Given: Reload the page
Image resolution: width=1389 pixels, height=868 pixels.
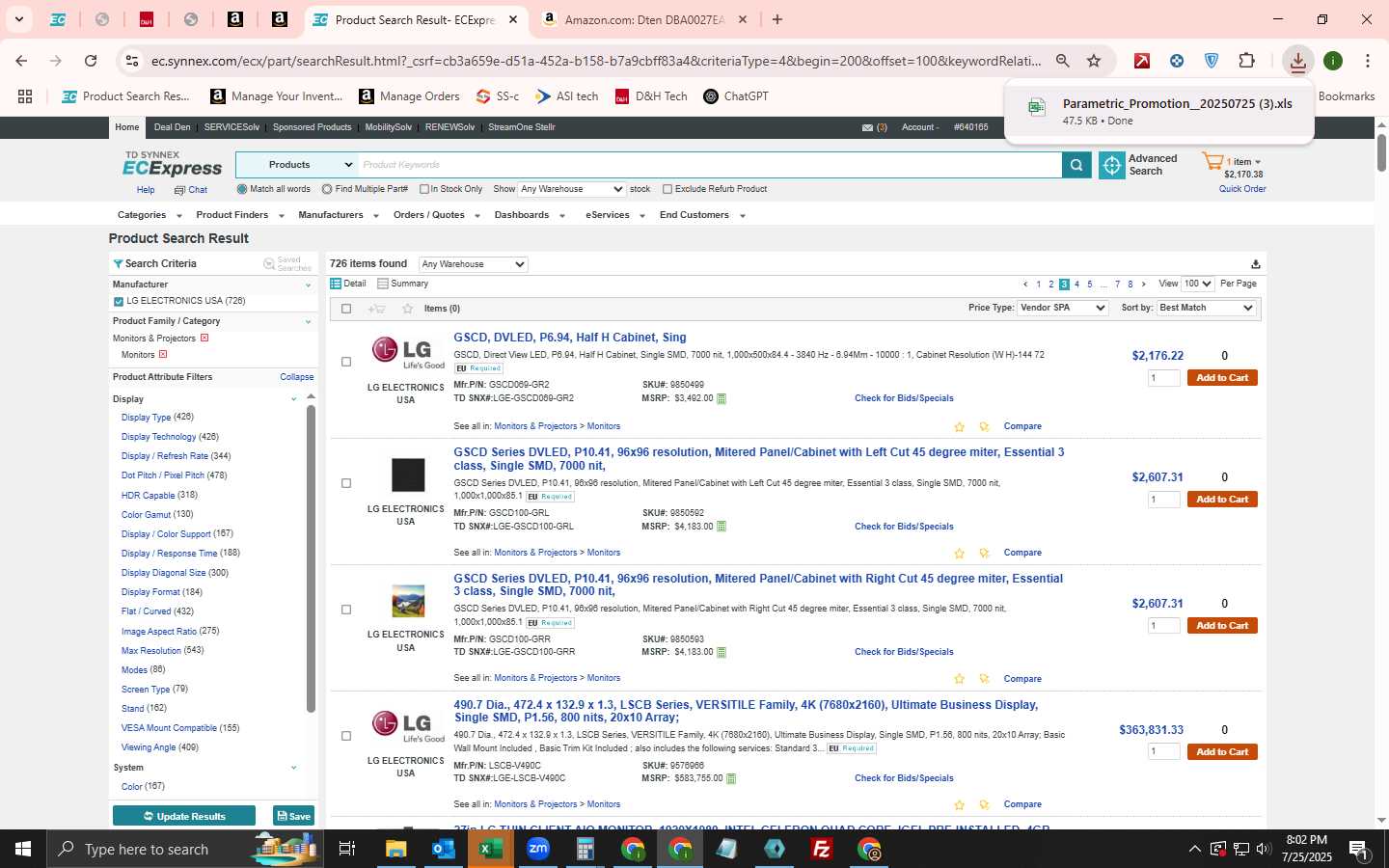Looking at the screenshot, I should (x=91, y=61).
